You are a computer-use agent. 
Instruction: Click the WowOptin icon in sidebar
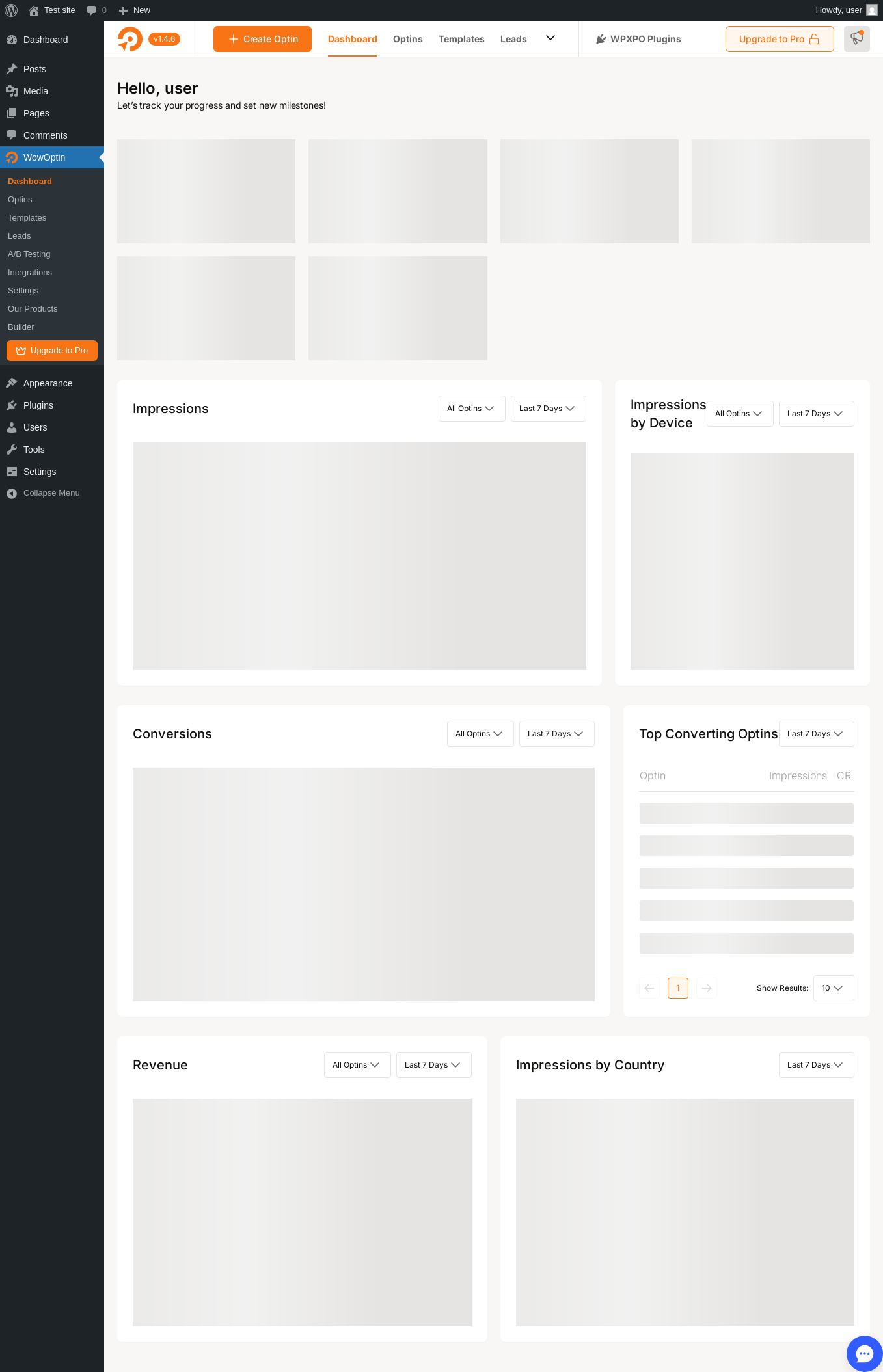pos(12,157)
